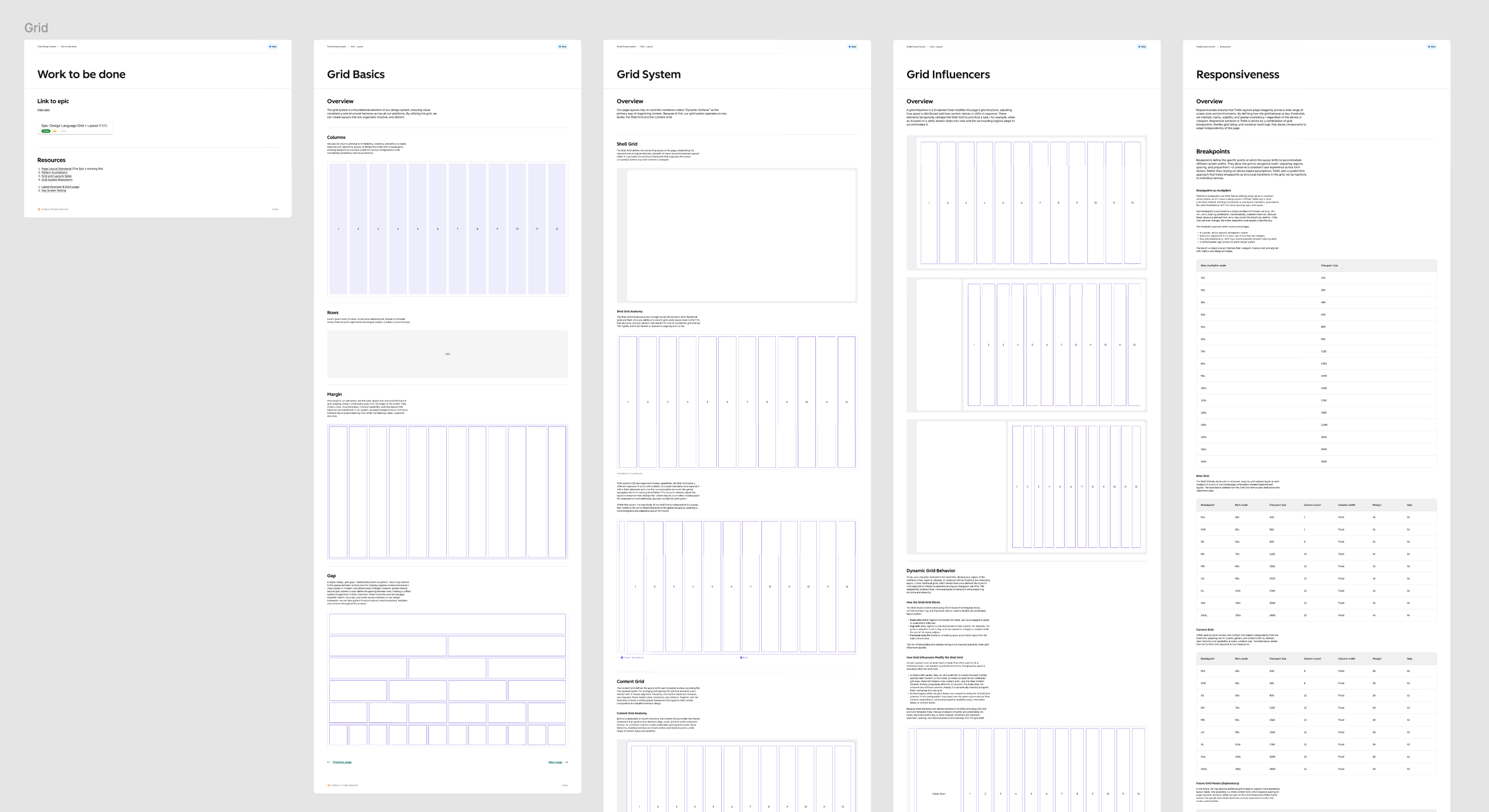1489x812 pixels.
Task: Open the View epic link
Action: pos(44,110)
